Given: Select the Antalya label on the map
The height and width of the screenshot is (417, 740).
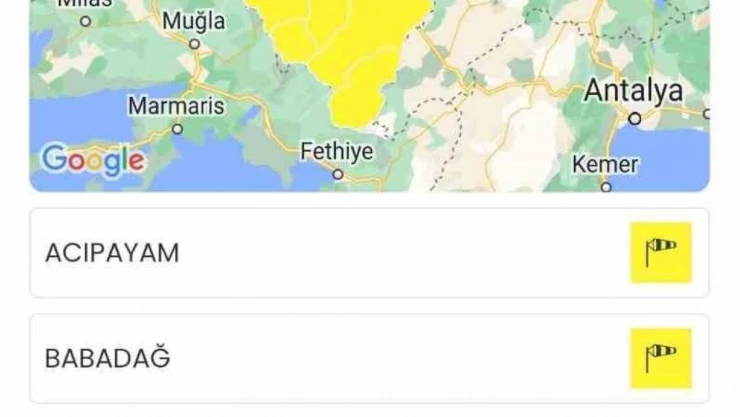Looking at the screenshot, I should click(633, 91).
